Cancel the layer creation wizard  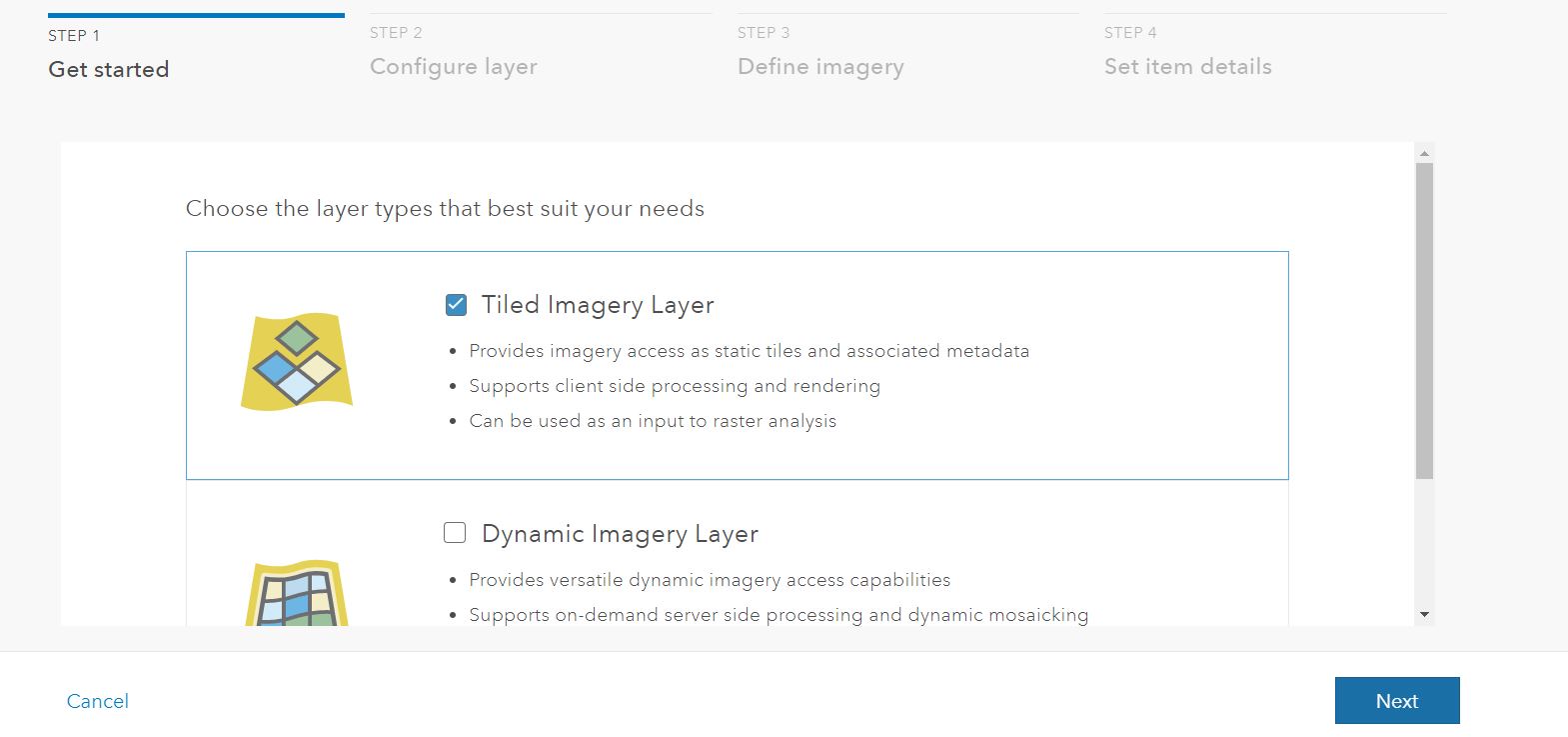[97, 700]
